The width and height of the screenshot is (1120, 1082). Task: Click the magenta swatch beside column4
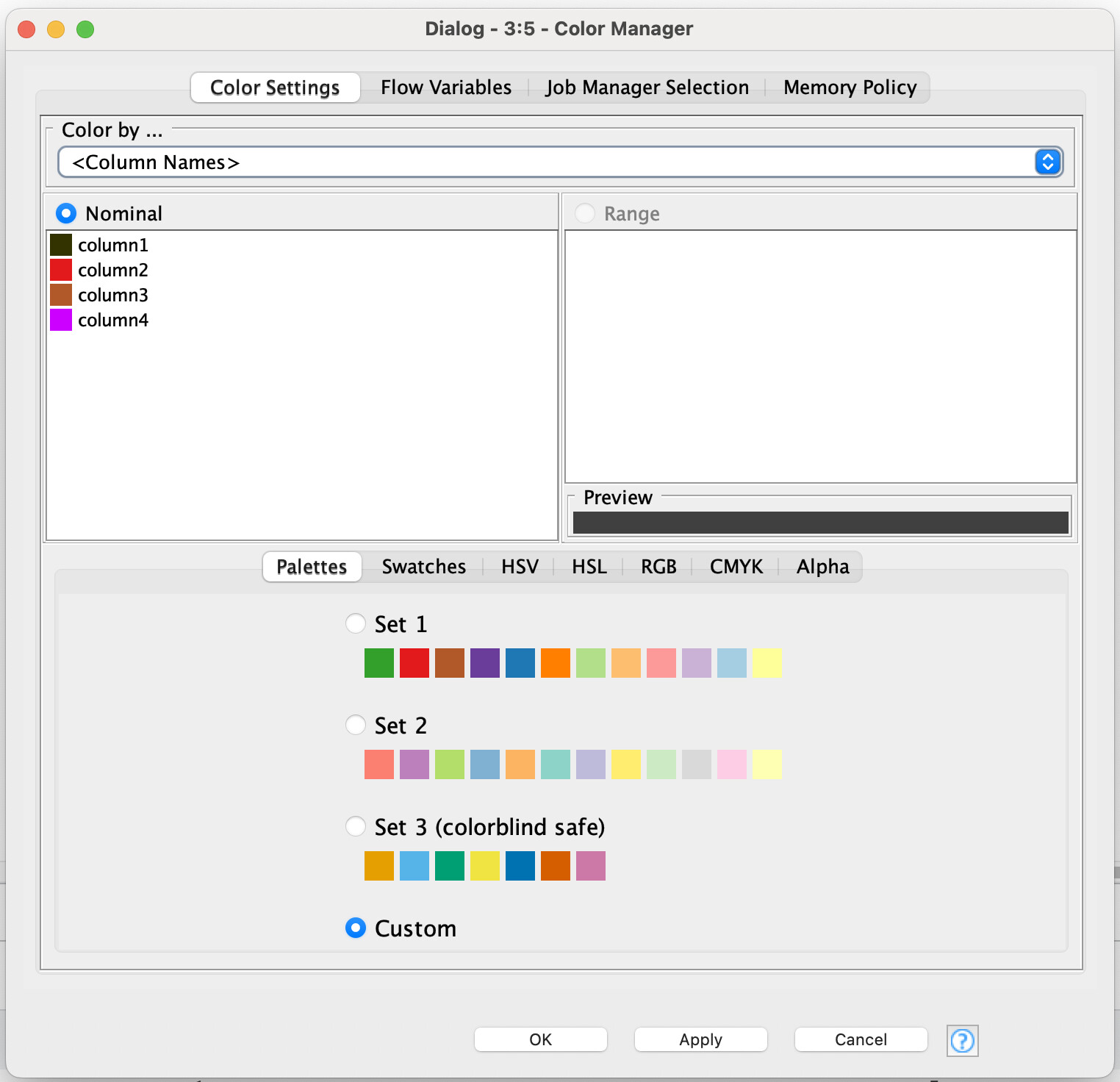point(62,320)
